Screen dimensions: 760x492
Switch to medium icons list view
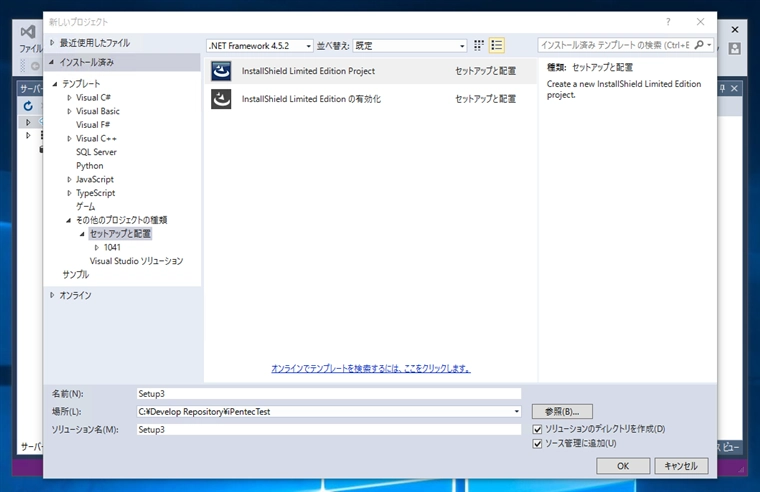point(497,45)
